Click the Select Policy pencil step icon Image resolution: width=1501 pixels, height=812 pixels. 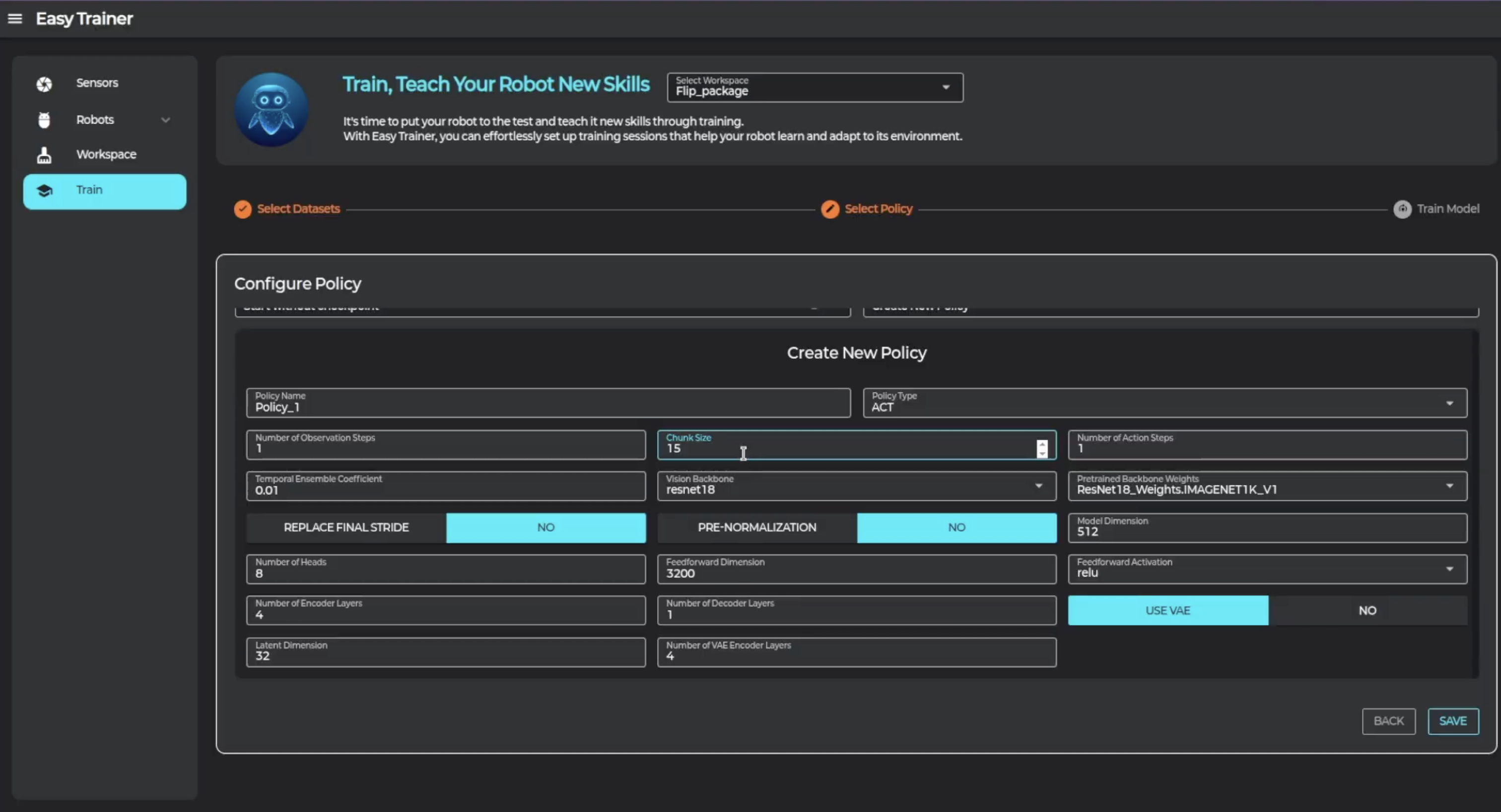[x=830, y=209]
